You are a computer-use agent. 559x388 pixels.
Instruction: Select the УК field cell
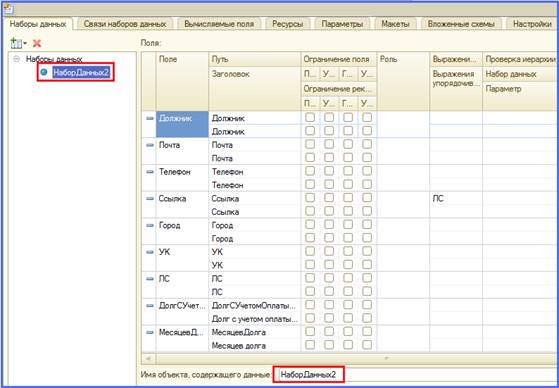pyautogui.click(x=182, y=258)
